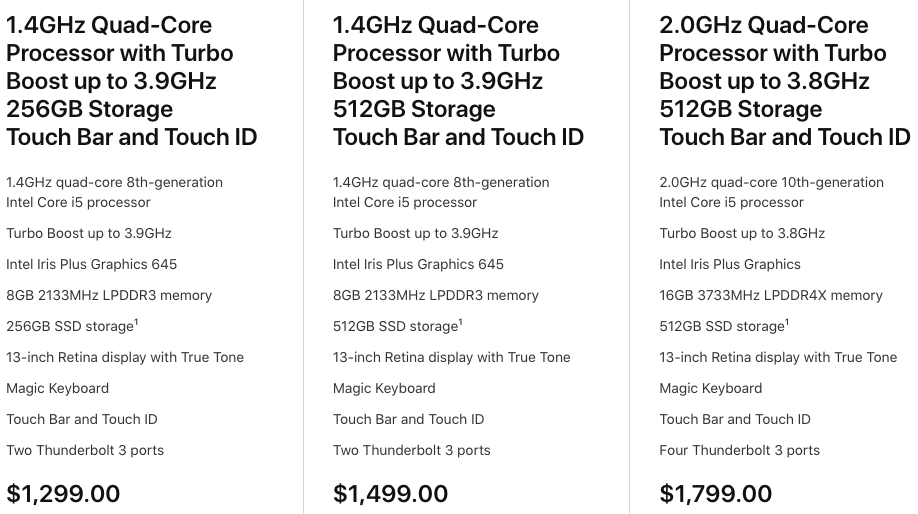Select the 2.0GHz 512GB Storage model heading
This screenshot has width=918, height=514.
click(785, 81)
